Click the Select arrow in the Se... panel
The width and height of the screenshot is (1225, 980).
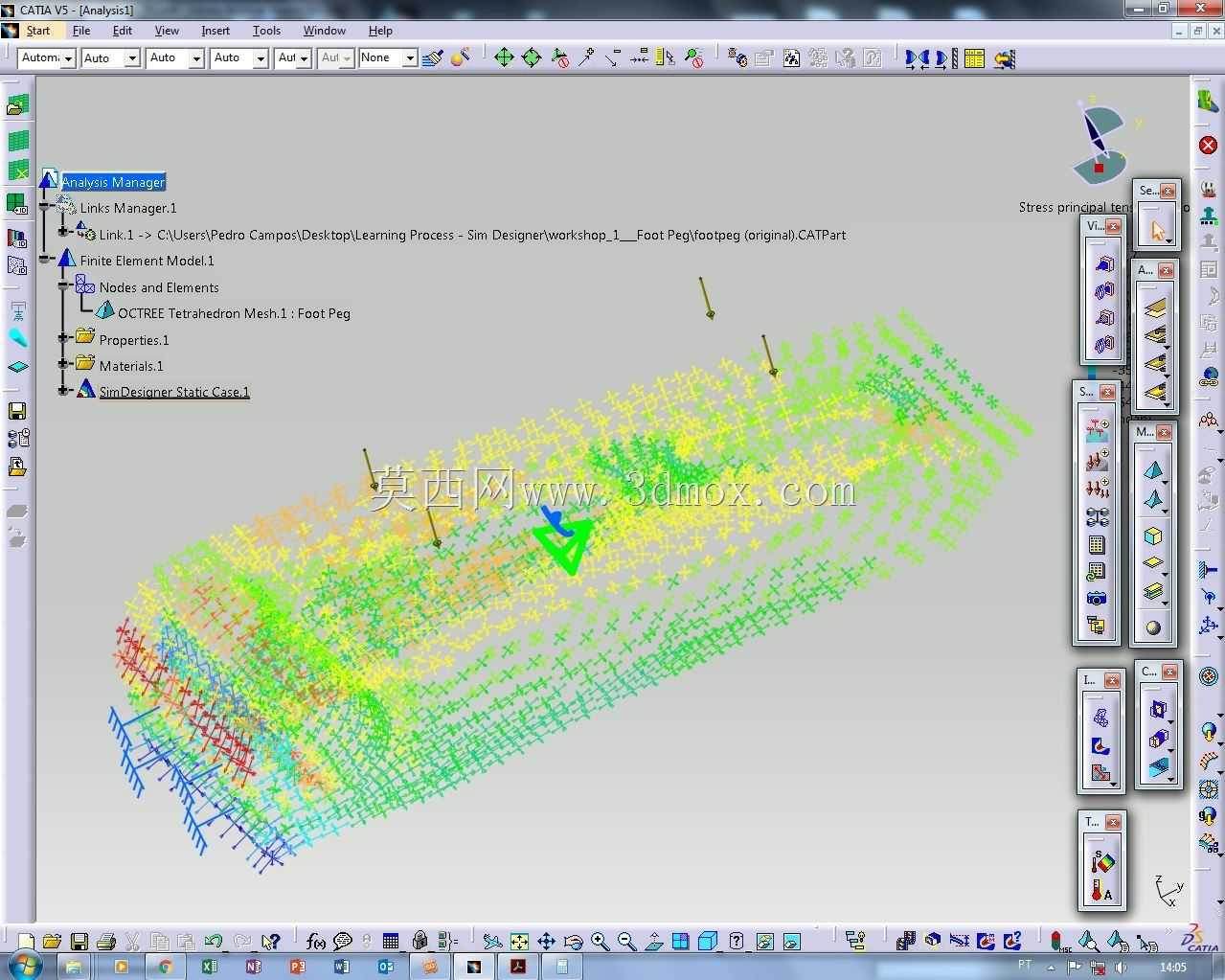click(x=1157, y=231)
